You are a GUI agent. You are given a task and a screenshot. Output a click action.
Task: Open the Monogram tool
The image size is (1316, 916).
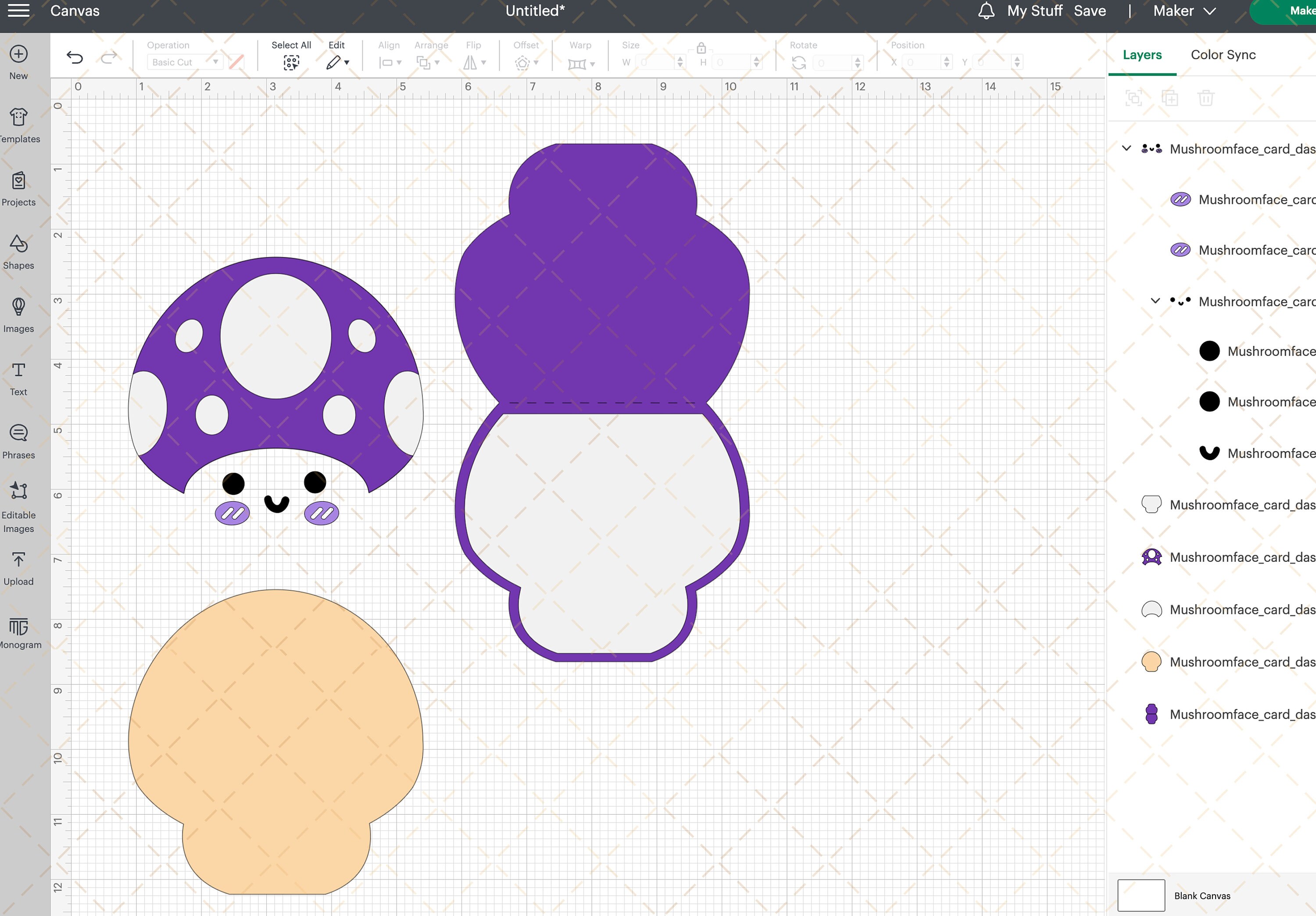point(18,630)
